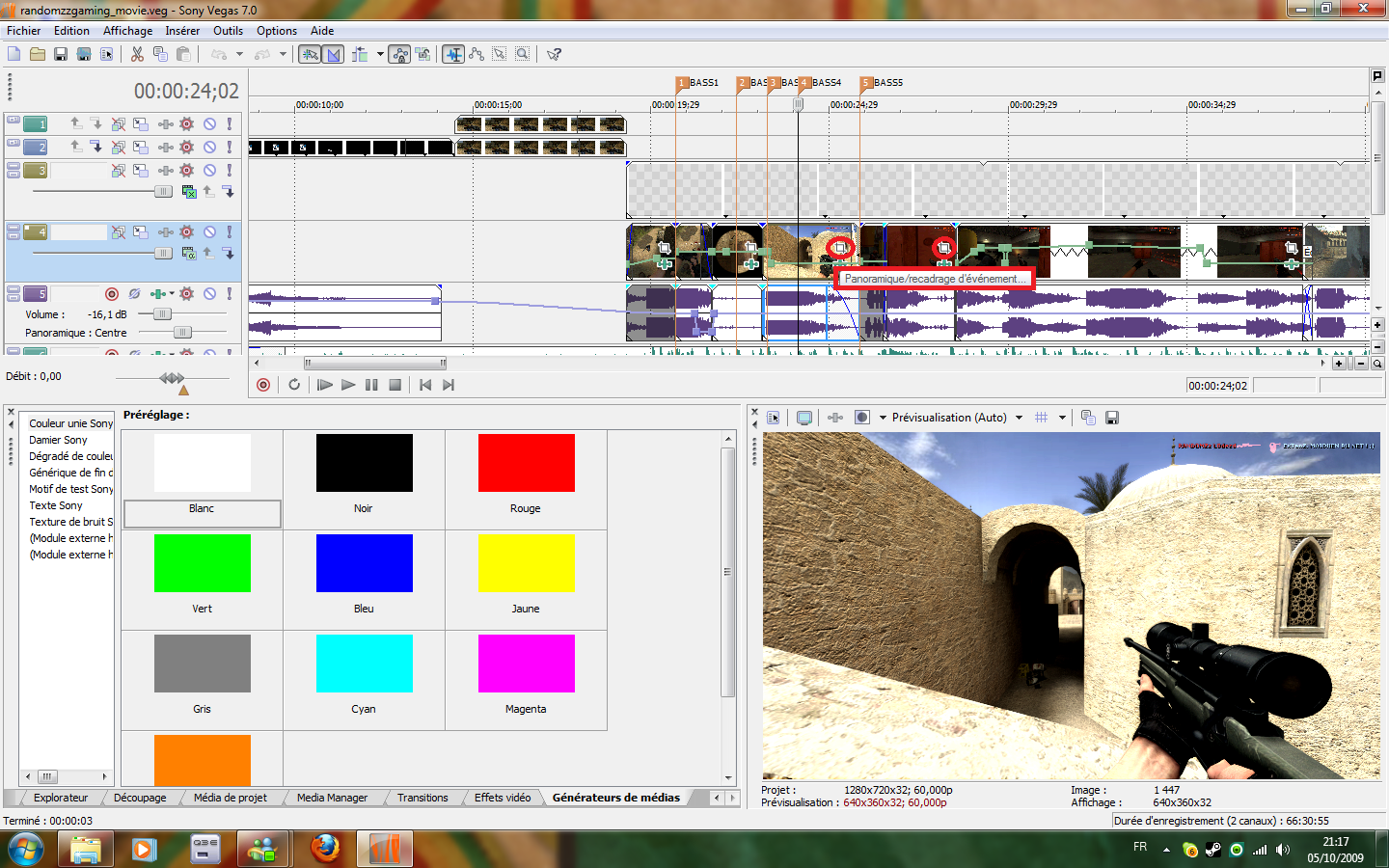1389x868 pixels.
Task: Open Auto Ripple mode dropdown arrow
Action: tap(380, 54)
